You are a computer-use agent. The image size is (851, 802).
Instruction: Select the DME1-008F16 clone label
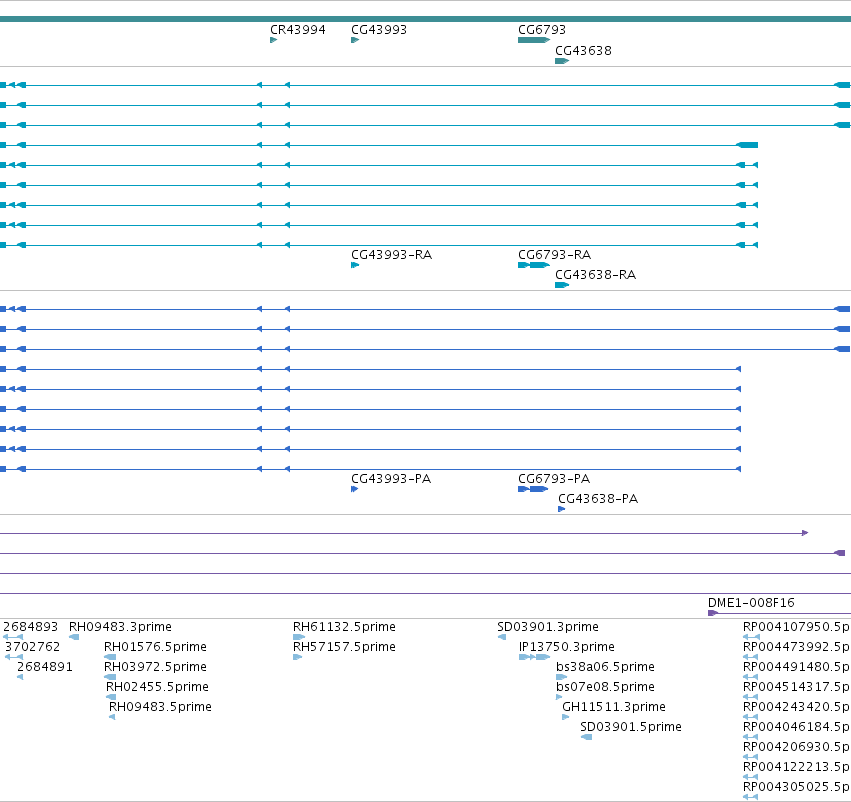click(751, 603)
